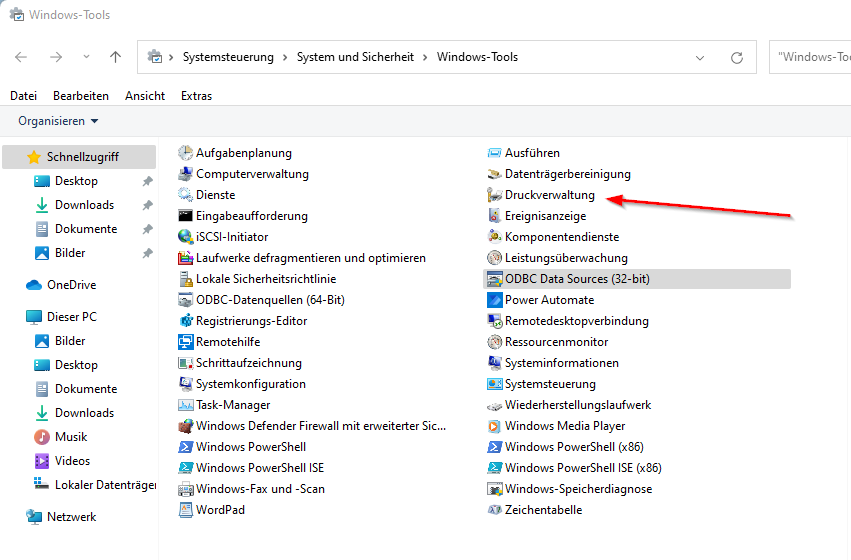Open recent locations dropdown arrow

86,57
